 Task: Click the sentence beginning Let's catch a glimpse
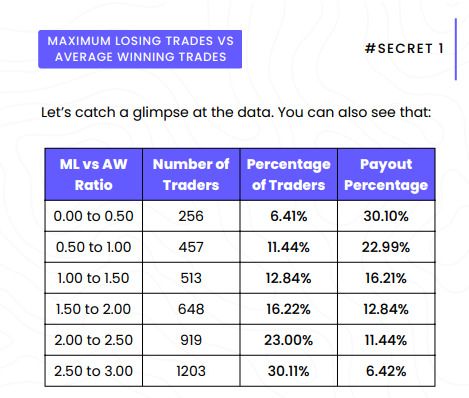pyautogui.click(x=236, y=113)
